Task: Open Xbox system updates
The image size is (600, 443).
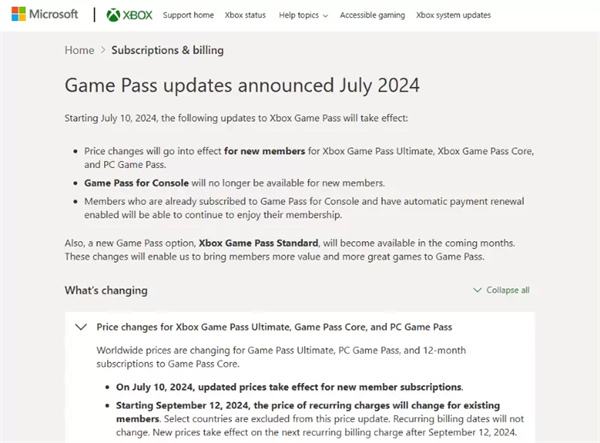Action: 453,16
